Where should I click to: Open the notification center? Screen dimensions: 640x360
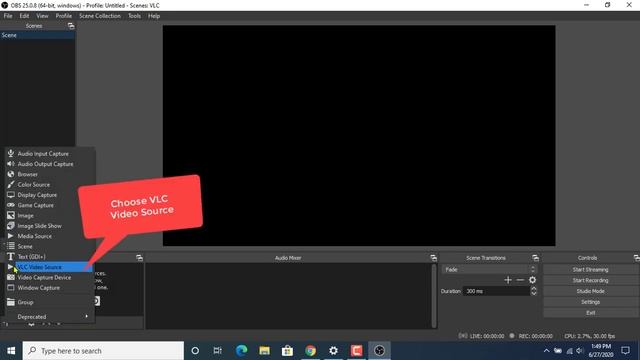click(625, 351)
